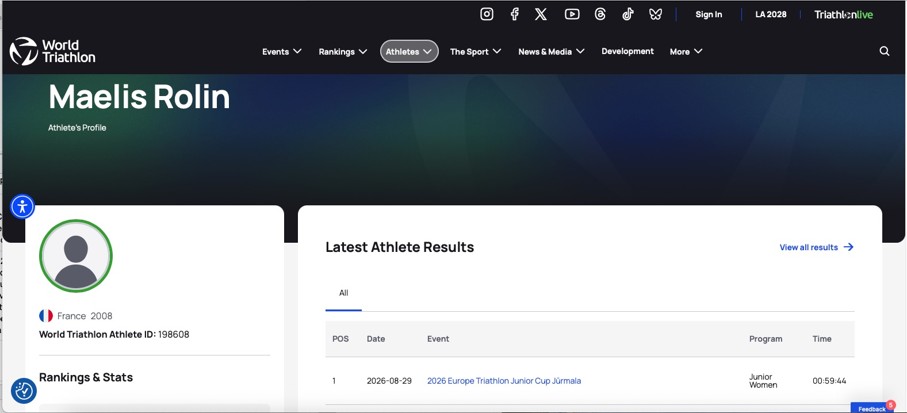Open the Facebook social icon

(x=514, y=14)
